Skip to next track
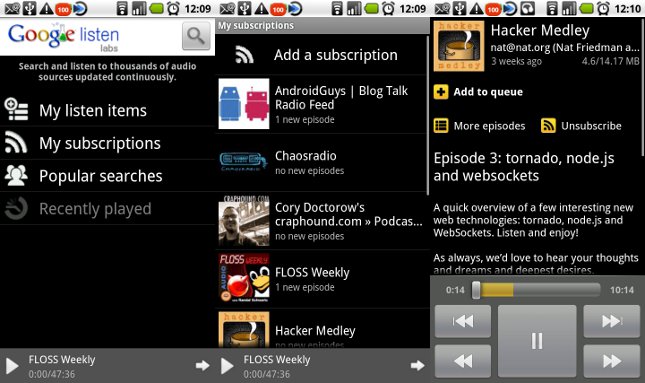This screenshot has width=645, height=383. (612, 321)
